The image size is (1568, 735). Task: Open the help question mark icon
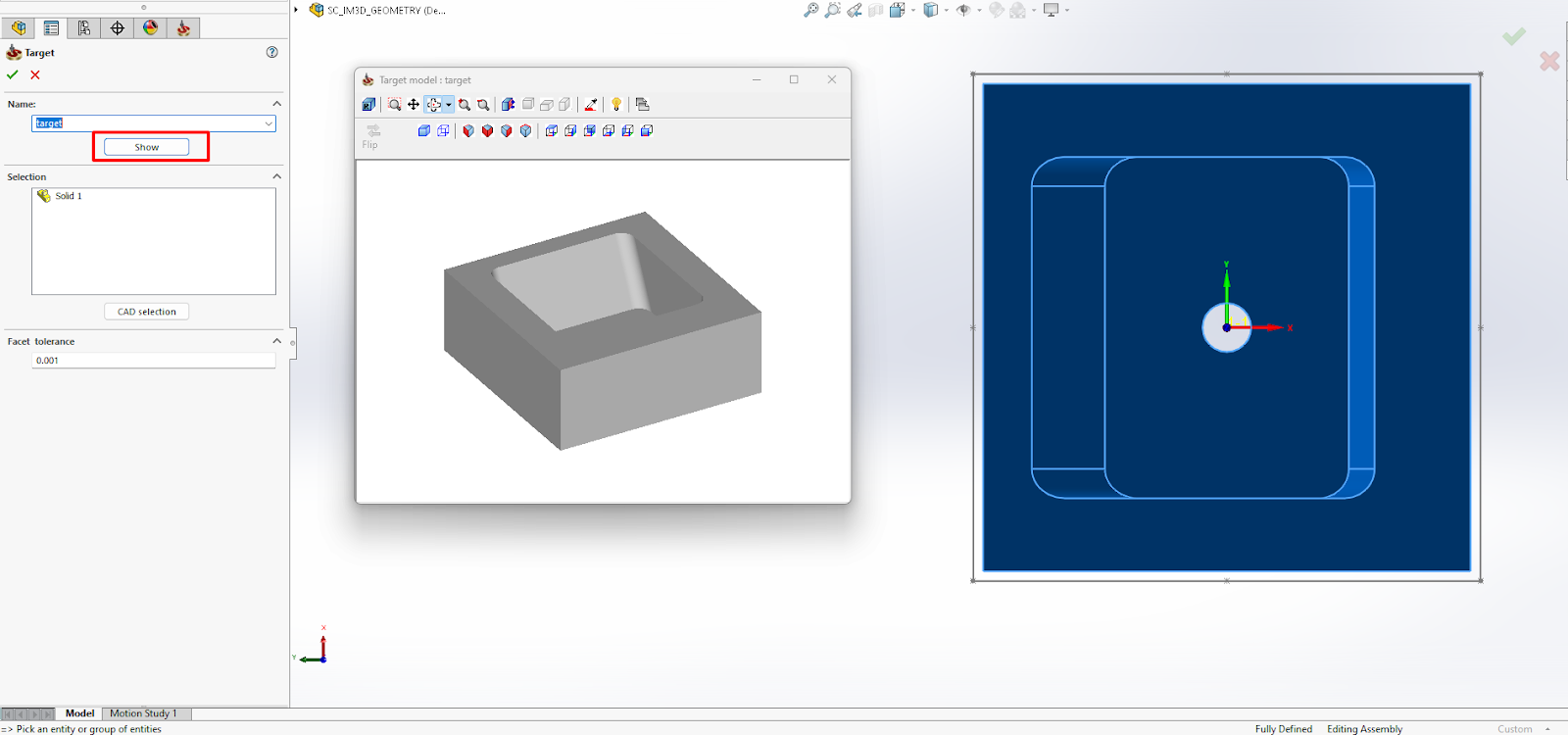(x=272, y=53)
